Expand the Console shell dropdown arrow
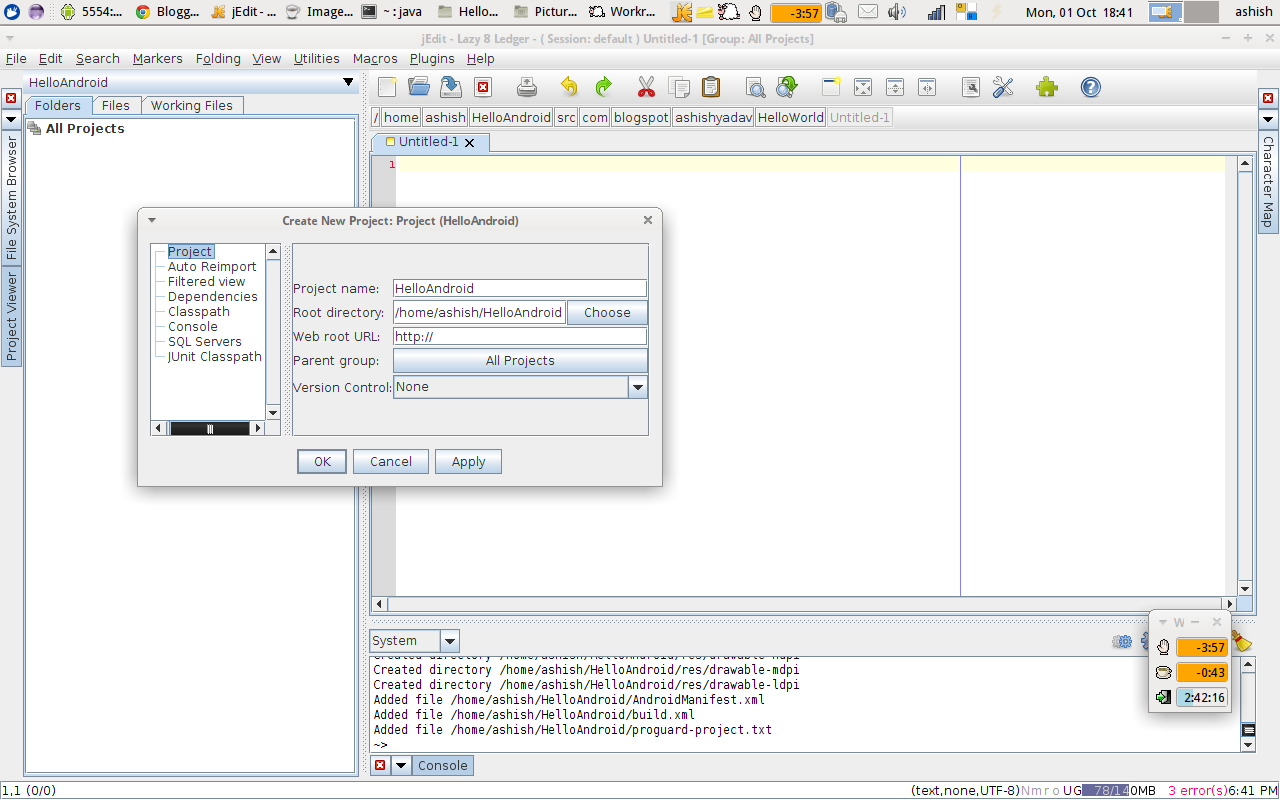This screenshot has height=800, width=1280. [x=402, y=765]
